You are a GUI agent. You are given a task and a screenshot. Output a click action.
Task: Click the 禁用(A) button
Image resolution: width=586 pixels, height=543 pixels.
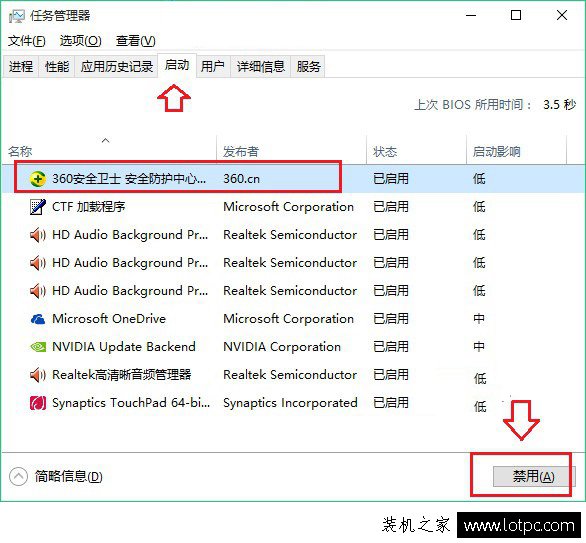533,476
